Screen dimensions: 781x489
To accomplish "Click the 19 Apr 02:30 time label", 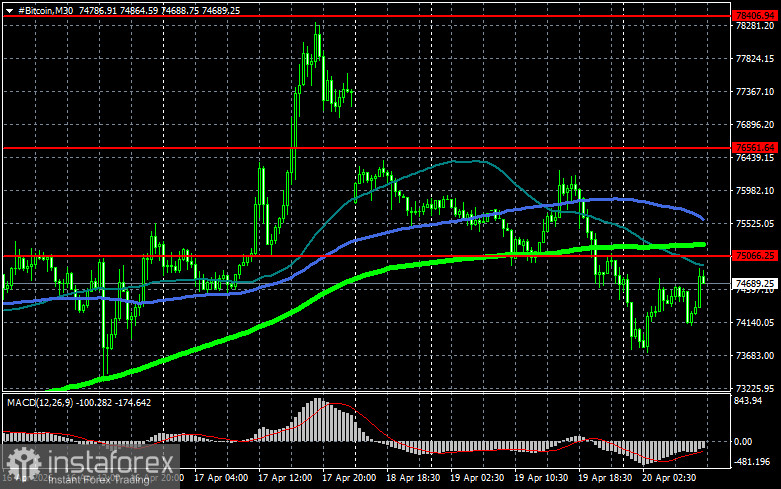I will click(477, 478).
